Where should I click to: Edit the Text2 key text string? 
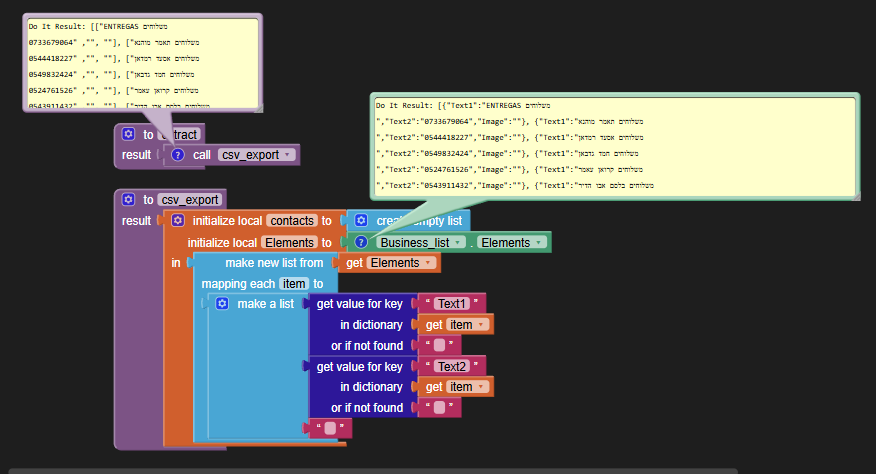(452, 366)
